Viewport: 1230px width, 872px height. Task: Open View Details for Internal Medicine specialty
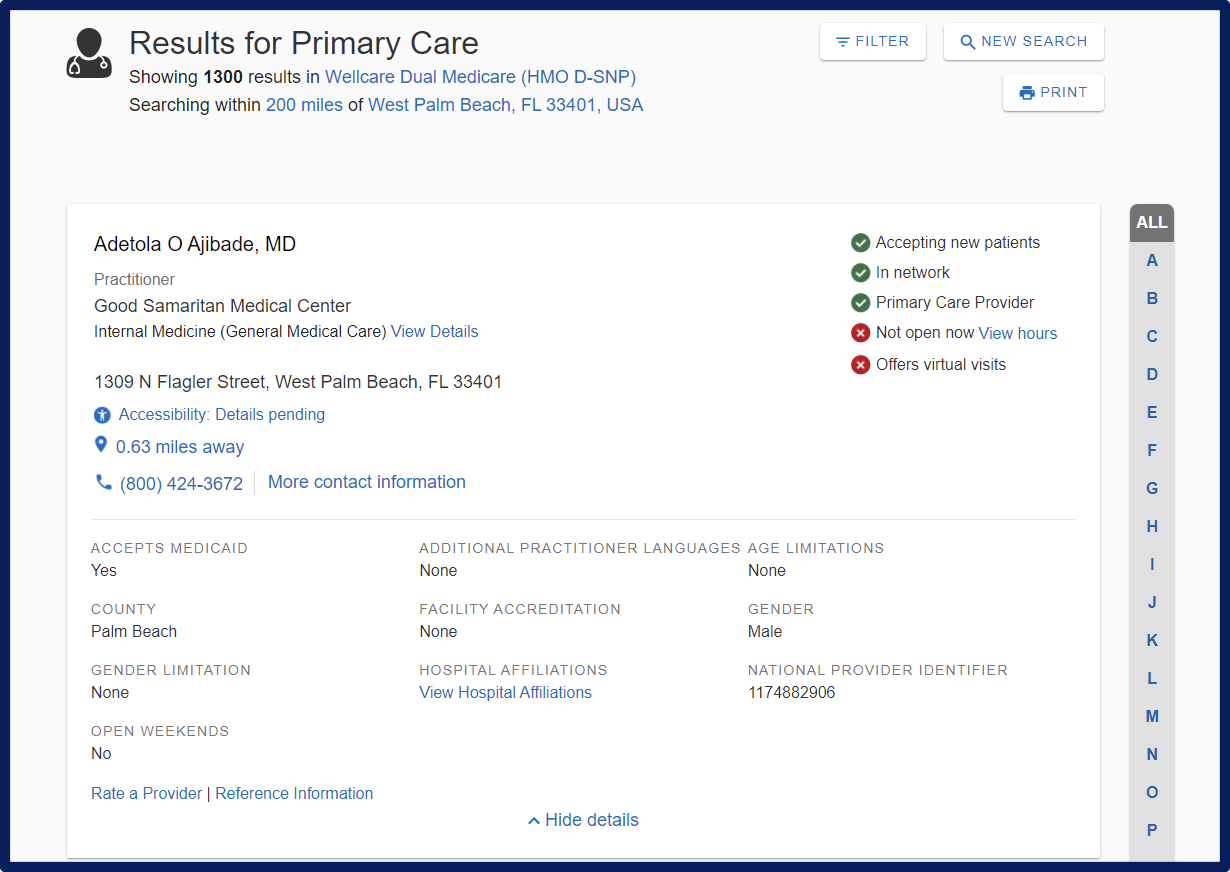pos(434,332)
